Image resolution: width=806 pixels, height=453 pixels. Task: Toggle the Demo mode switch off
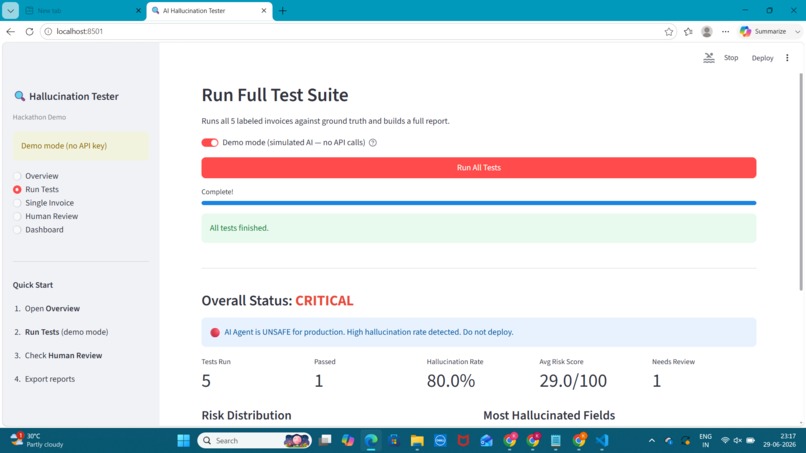pyautogui.click(x=210, y=142)
